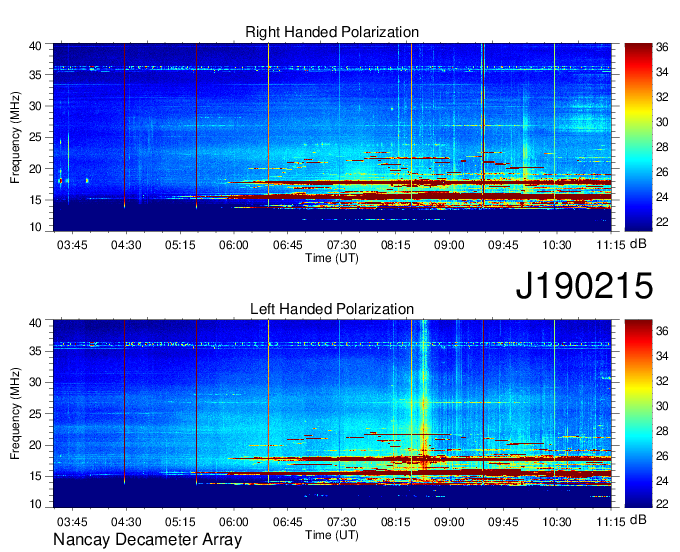Click the right-handed plot's dB color bar
Image resolution: width=680 pixels, height=552 pixels.
(638, 137)
